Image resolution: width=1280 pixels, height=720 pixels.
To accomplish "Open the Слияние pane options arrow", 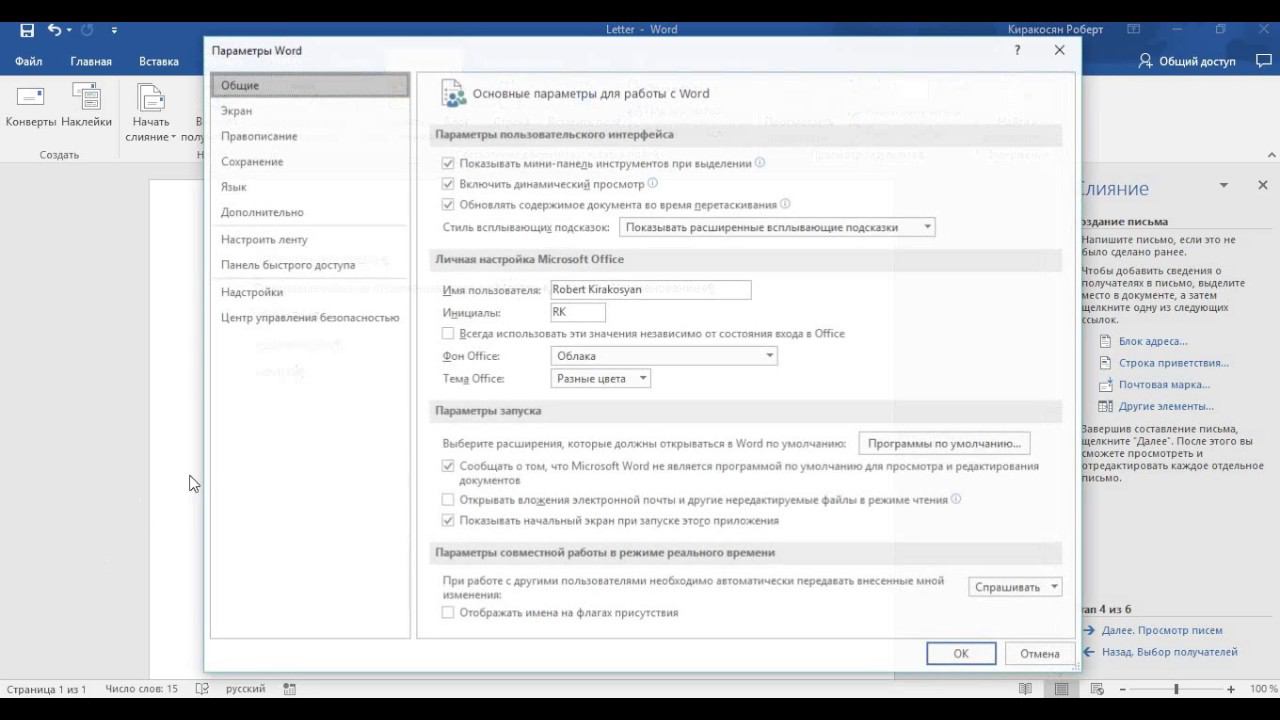I will click(x=1223, y=186).
